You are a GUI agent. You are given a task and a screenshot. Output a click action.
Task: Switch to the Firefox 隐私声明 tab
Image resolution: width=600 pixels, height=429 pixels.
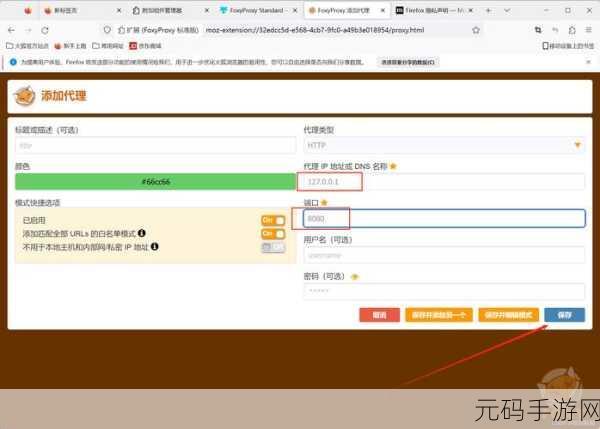point(435,11)
